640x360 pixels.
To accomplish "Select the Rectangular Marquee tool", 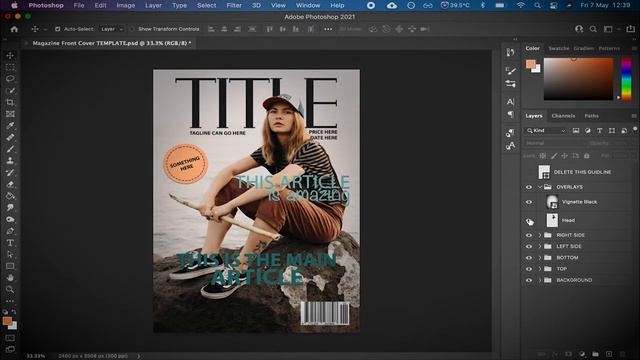I will pos(10,67).
